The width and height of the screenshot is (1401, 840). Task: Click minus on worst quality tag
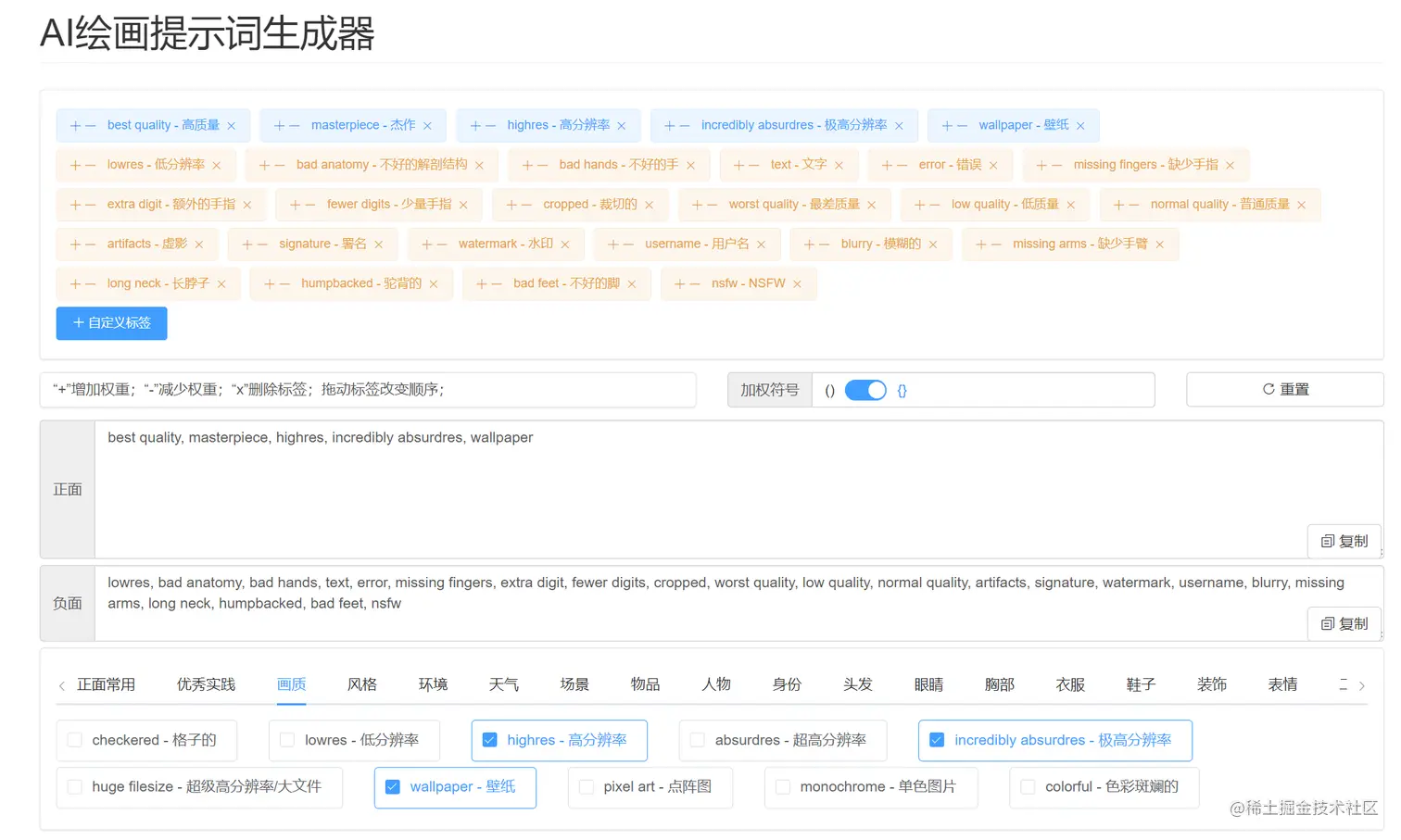(712, 206)
